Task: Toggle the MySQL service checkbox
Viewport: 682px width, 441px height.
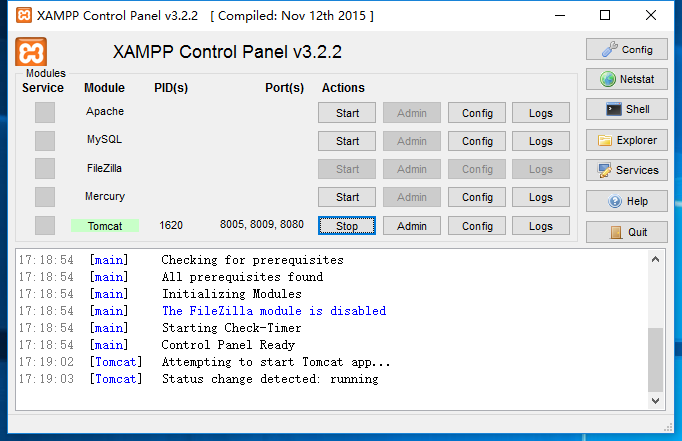Action: [45, 140]
